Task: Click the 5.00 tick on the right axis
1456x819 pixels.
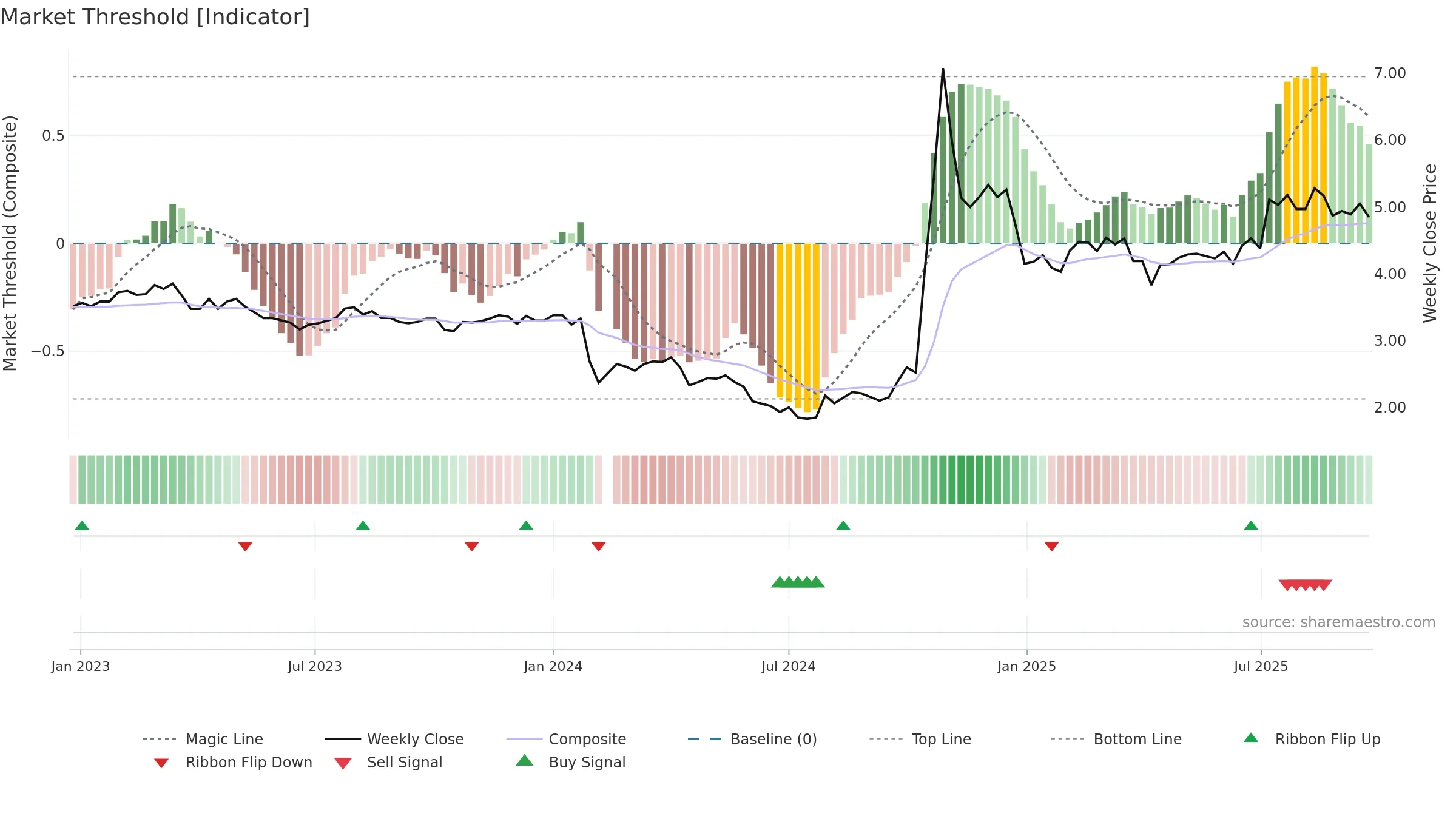Action: point(1390,207)
